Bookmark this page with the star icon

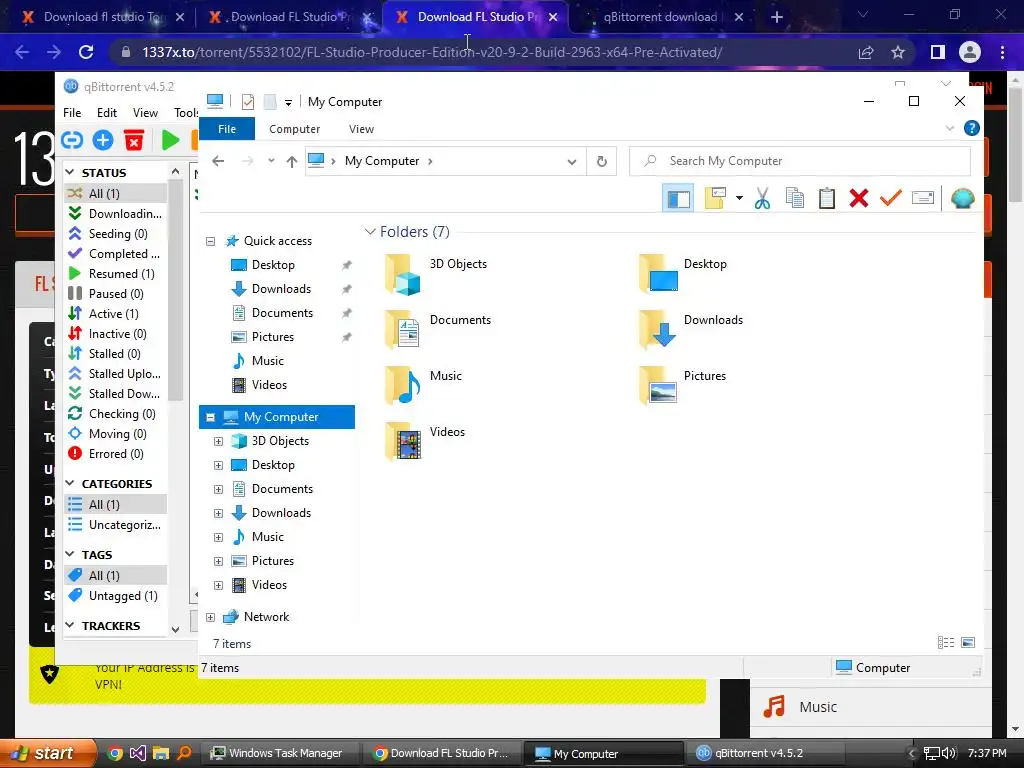[898, 52]
